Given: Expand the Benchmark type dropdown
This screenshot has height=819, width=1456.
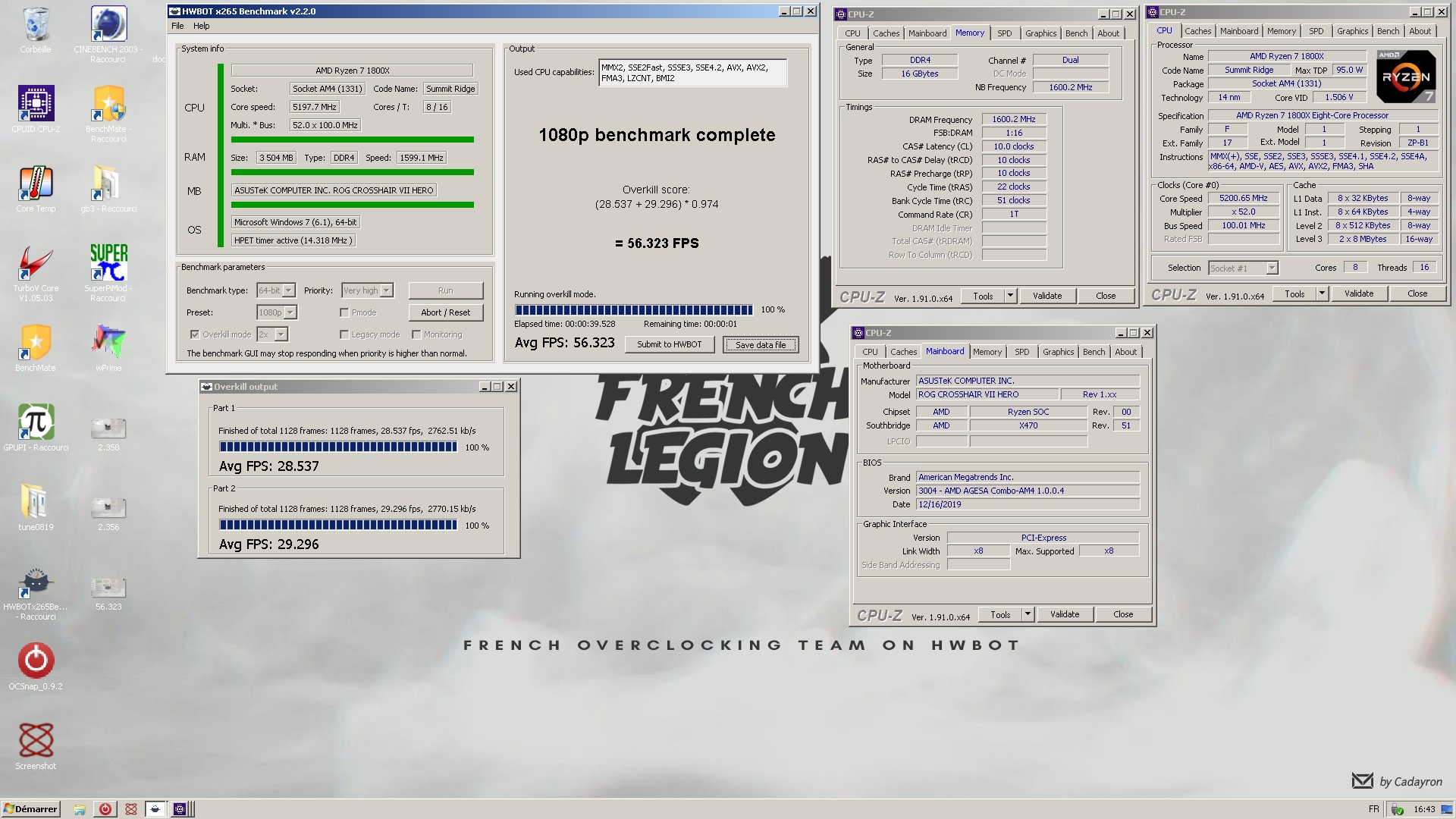Looking at the screenshot, I should pos(289,290).
